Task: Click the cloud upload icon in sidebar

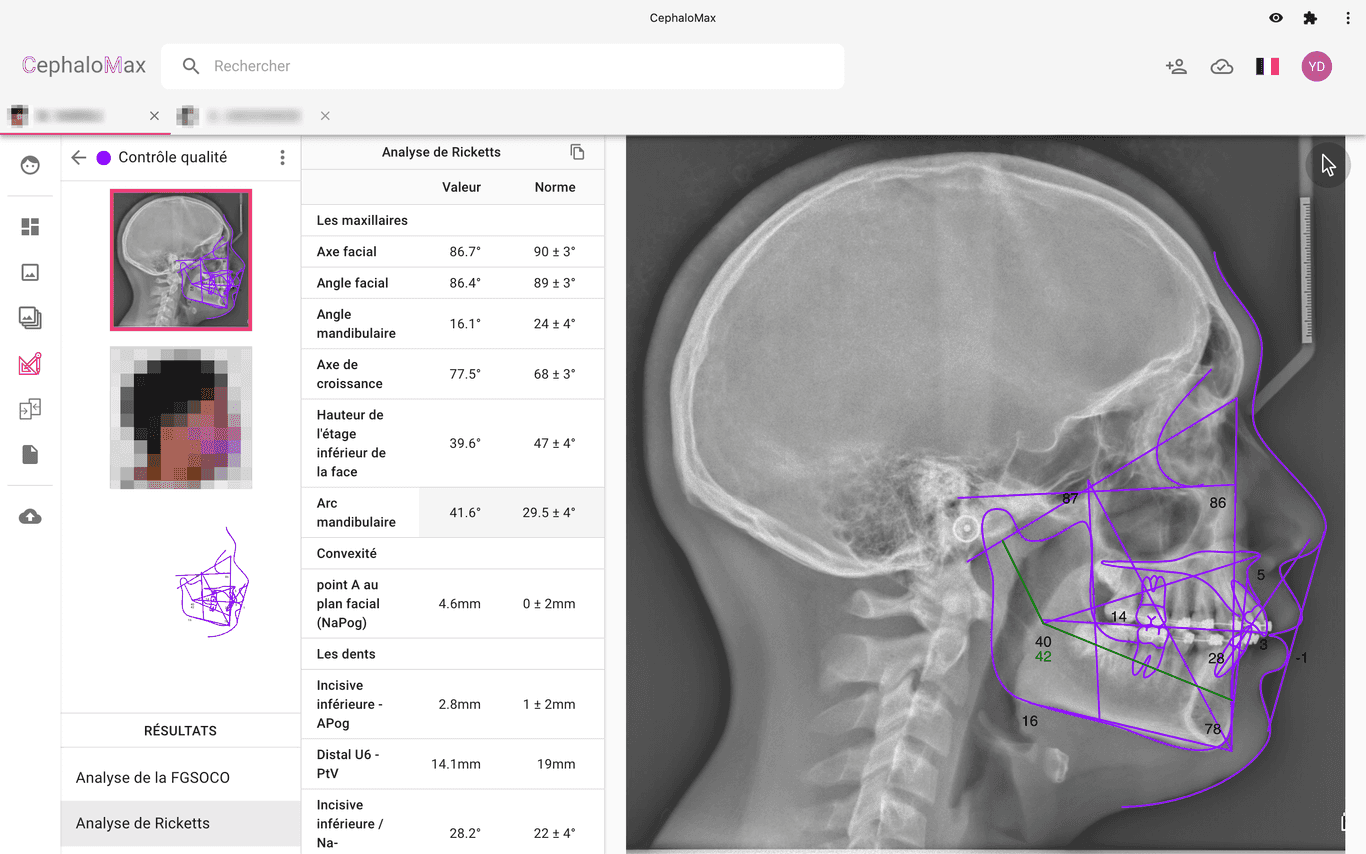Action: click(x=30, y=517)
